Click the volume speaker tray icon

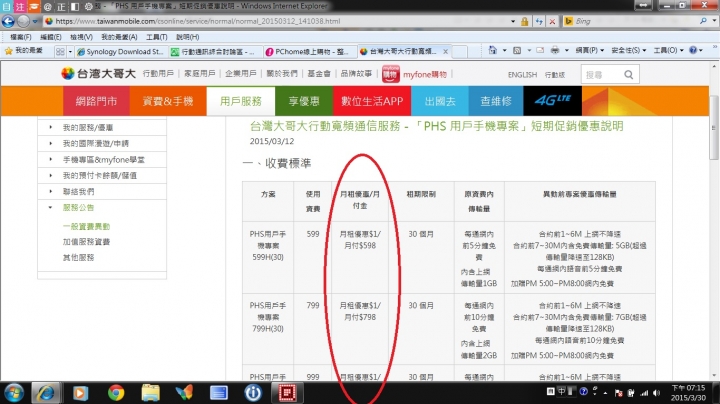coord(657,393)
